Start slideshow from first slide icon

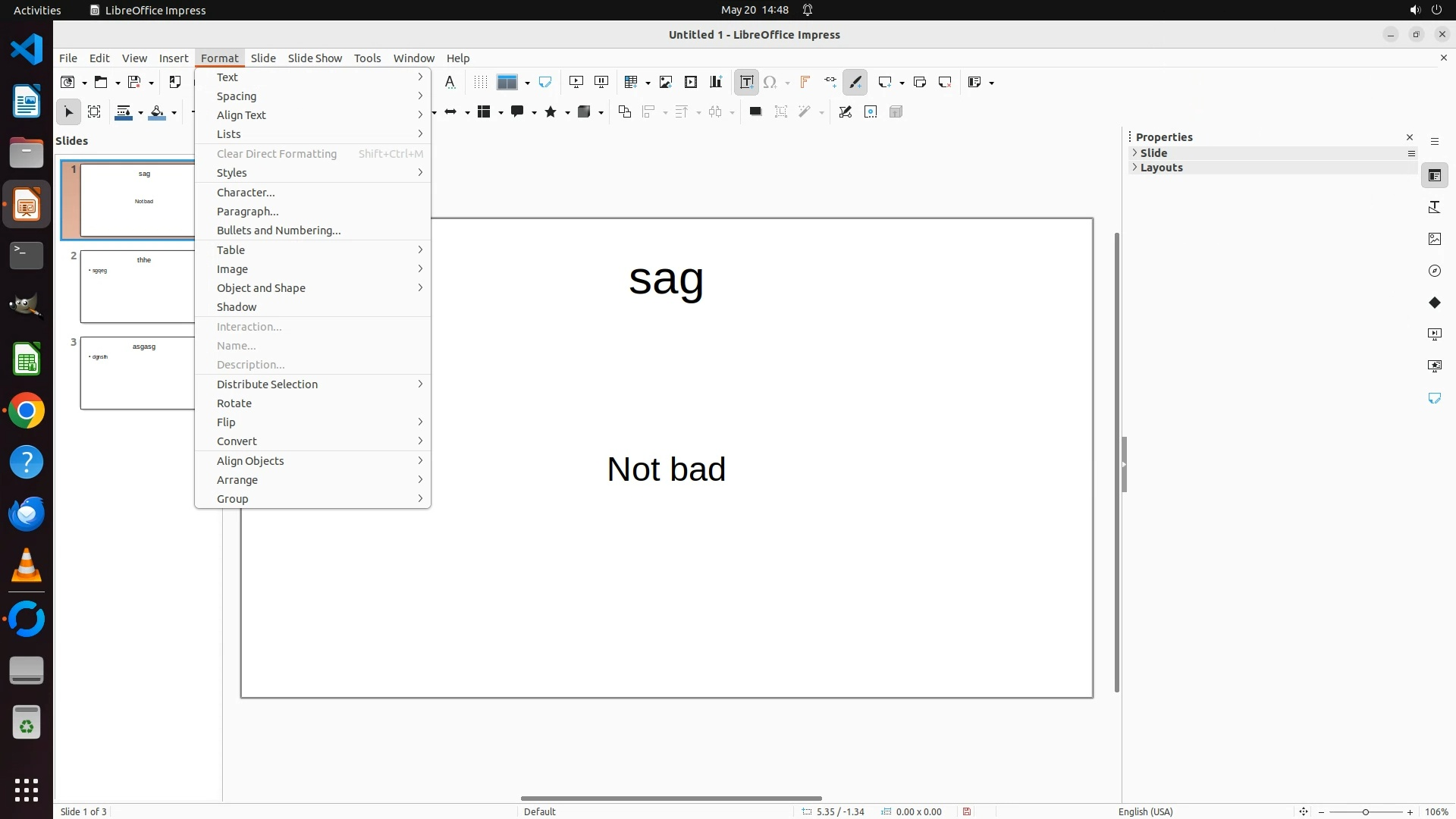coord(576,82)
